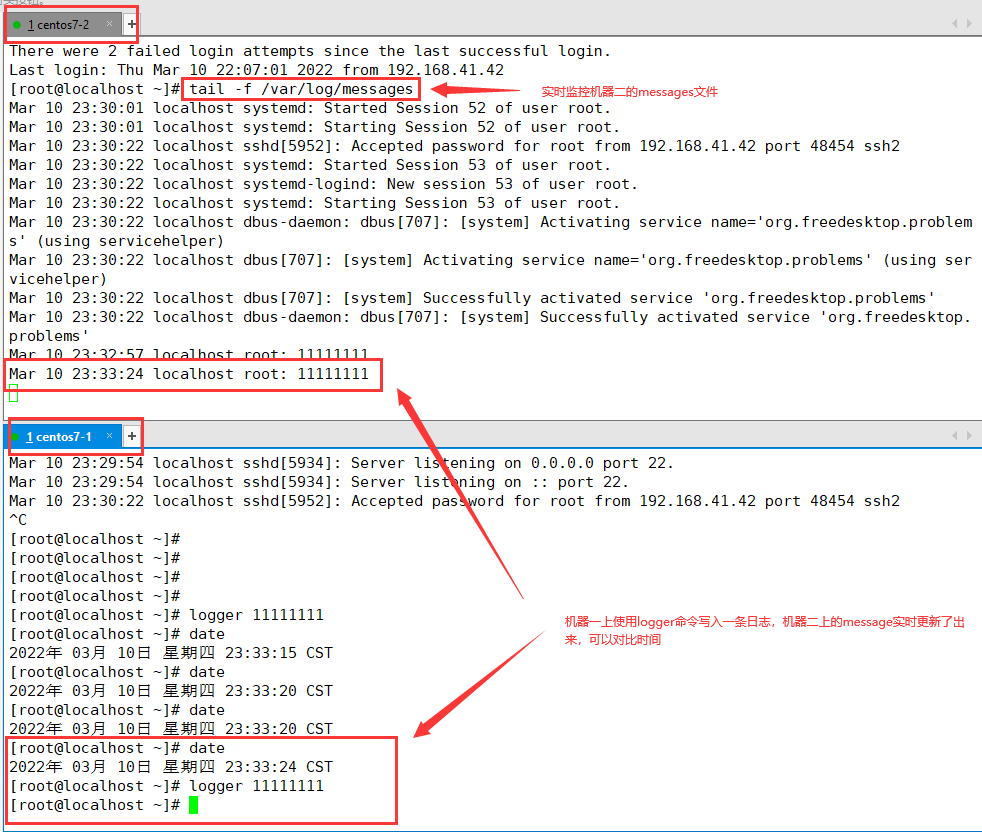The width and height of the screenshot is (982, 832).
Task: Click the ^C interrupt line in centos7-1
Action: coord(18,520)
